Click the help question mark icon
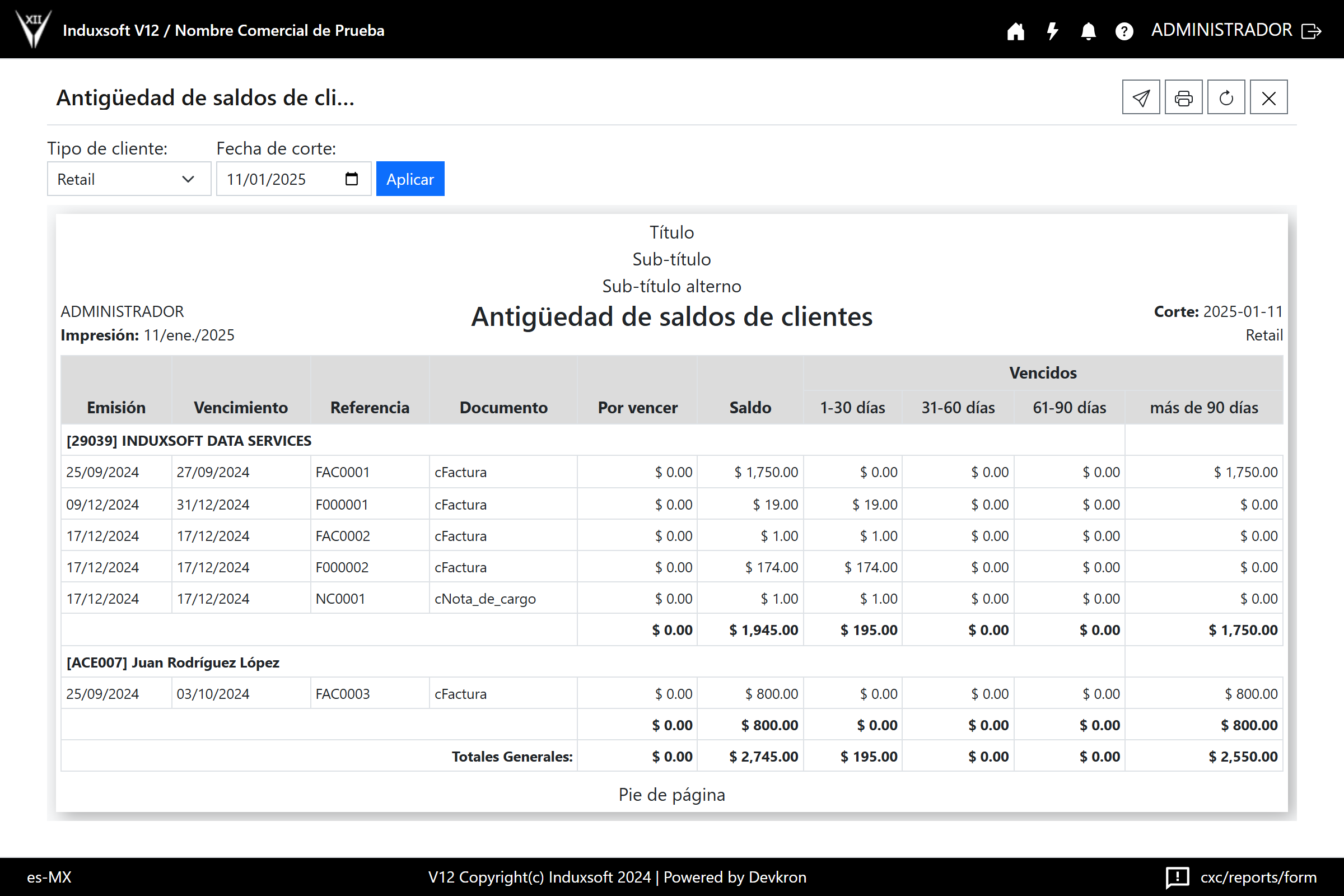The width and height of the screenshot is (1344, 896). point(1124,31)
